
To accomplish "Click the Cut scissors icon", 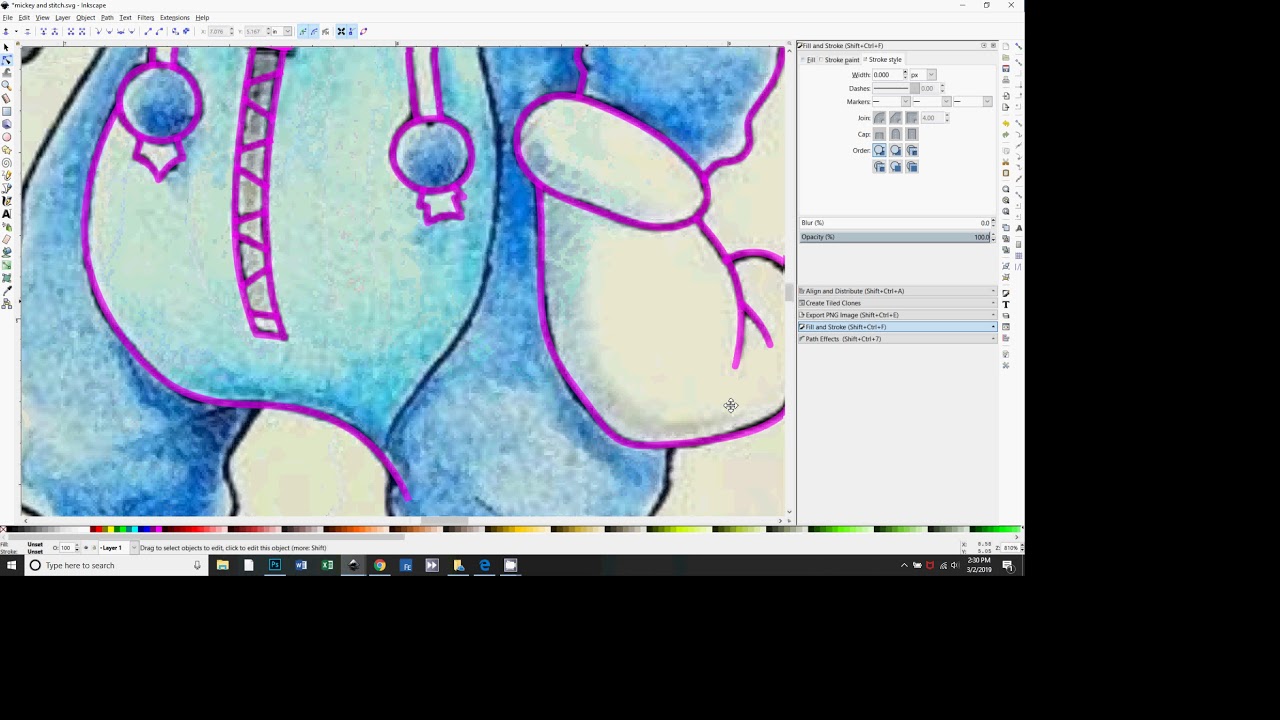I will pos(1006,162).
